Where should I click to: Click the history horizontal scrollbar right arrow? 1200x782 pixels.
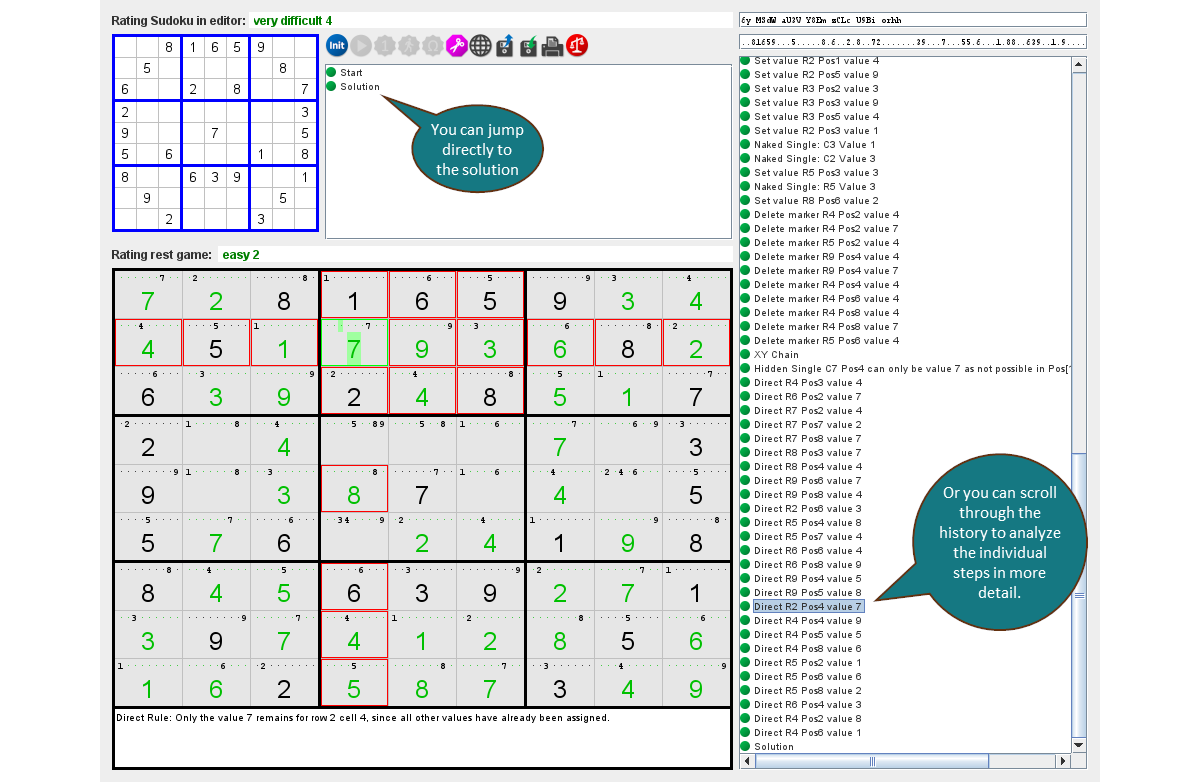coord(1064,761)
